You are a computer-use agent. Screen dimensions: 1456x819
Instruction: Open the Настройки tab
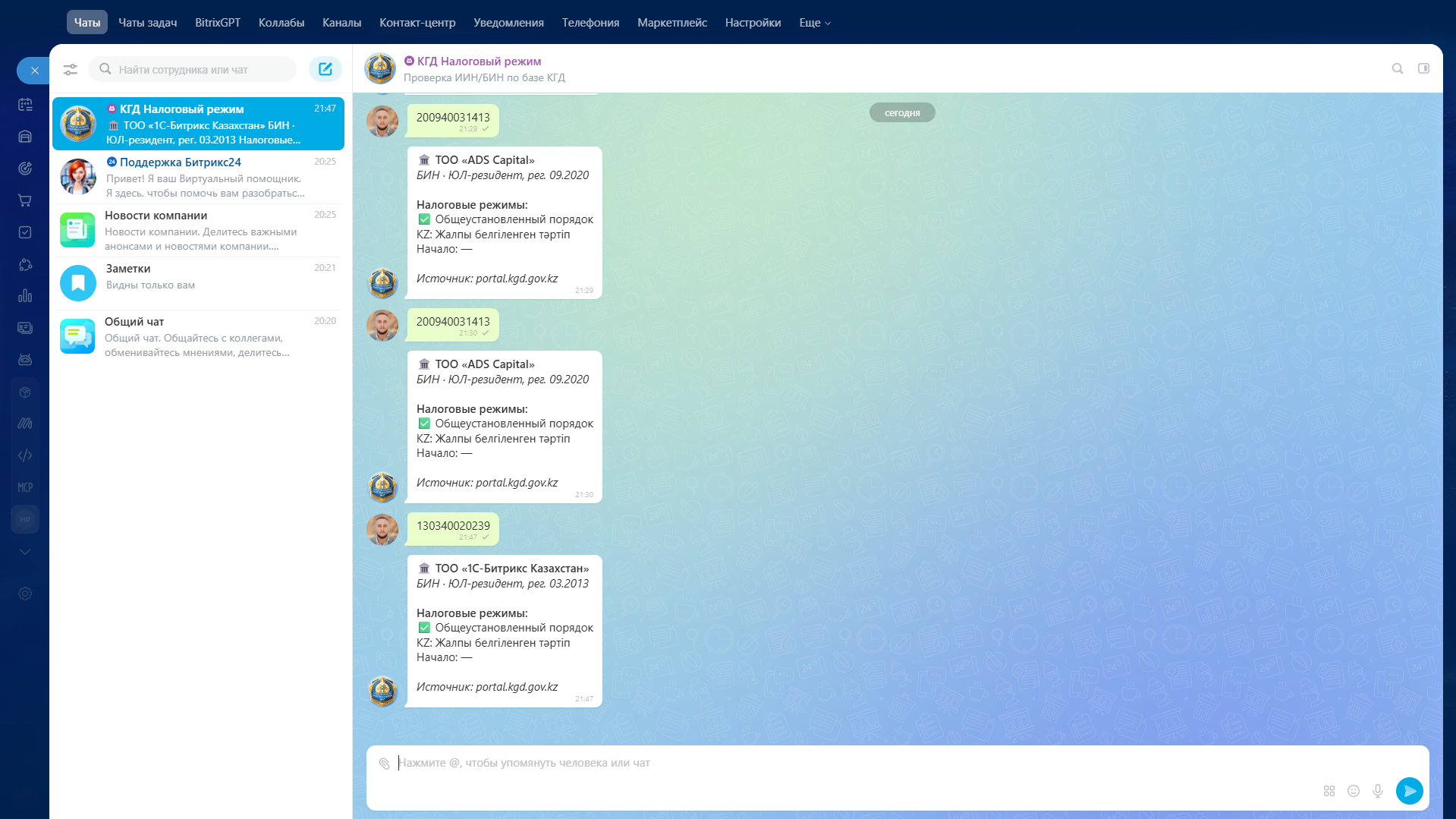point(753,23)
